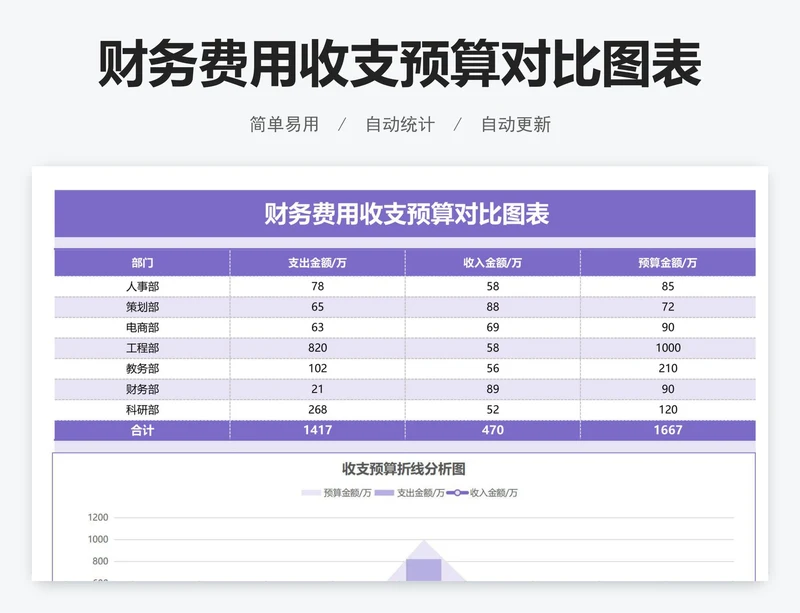
Task: Select 科研部 budget value 120
Action: [x=668, y=409]
